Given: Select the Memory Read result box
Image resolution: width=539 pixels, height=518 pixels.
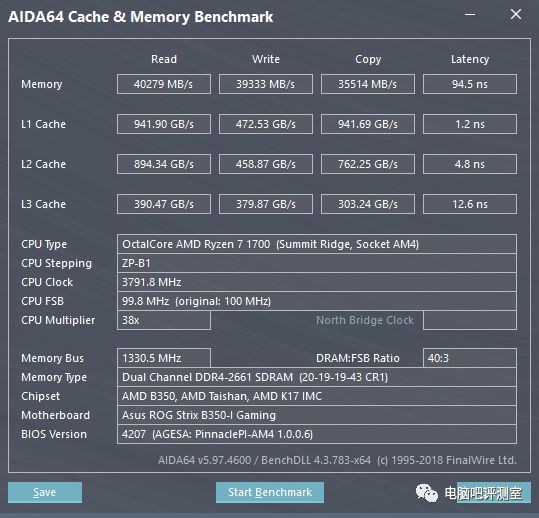Looking at the screenshot, I should pos(164,84).
